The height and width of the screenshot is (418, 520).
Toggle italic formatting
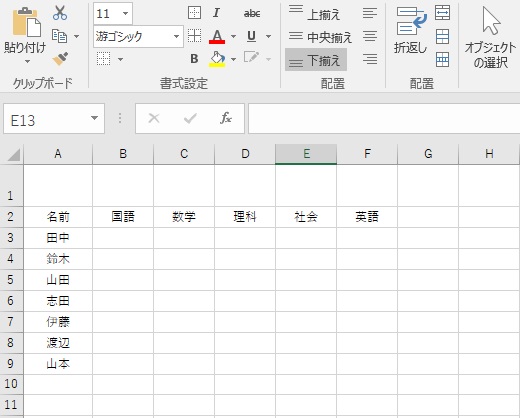point(216,13)
